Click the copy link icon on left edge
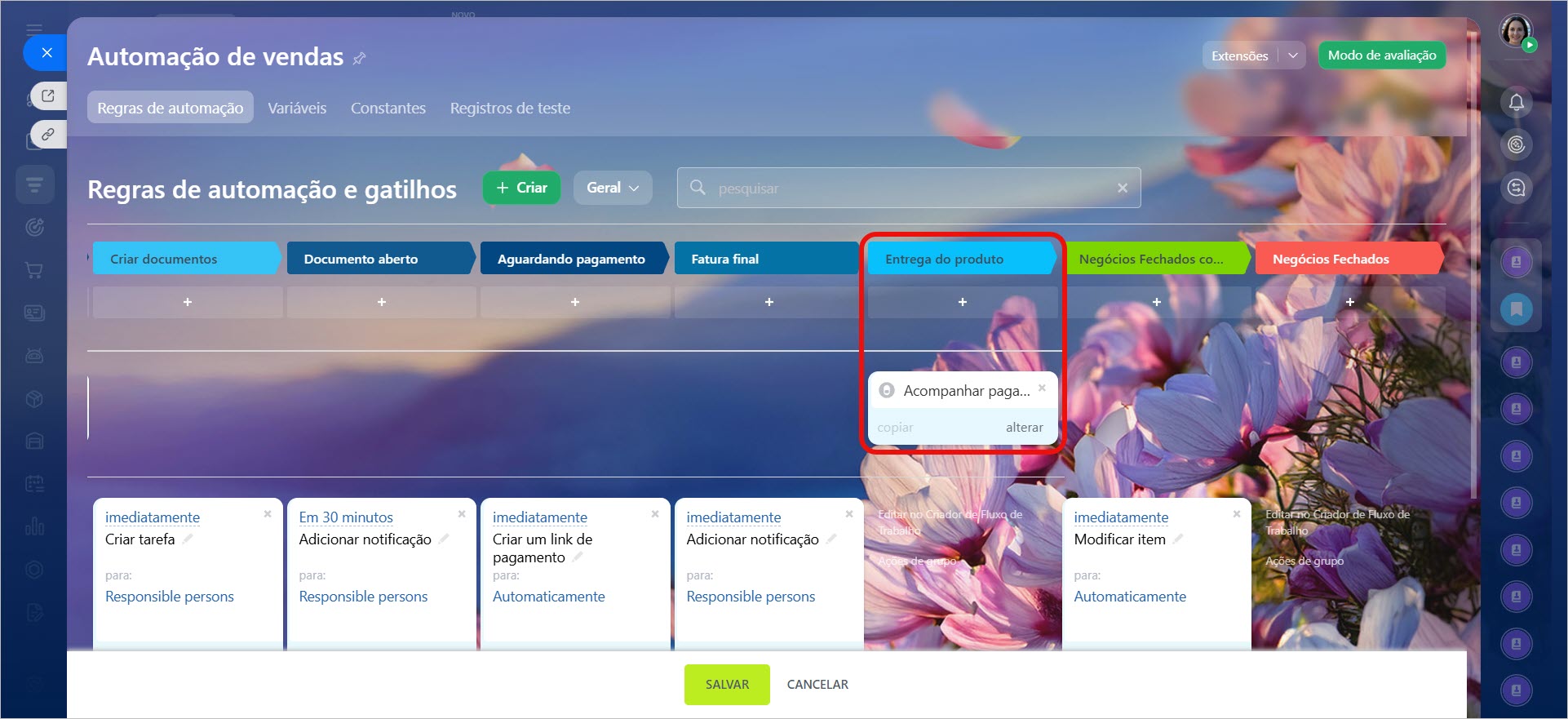The image size is (1568, 719). pos(48,134)
